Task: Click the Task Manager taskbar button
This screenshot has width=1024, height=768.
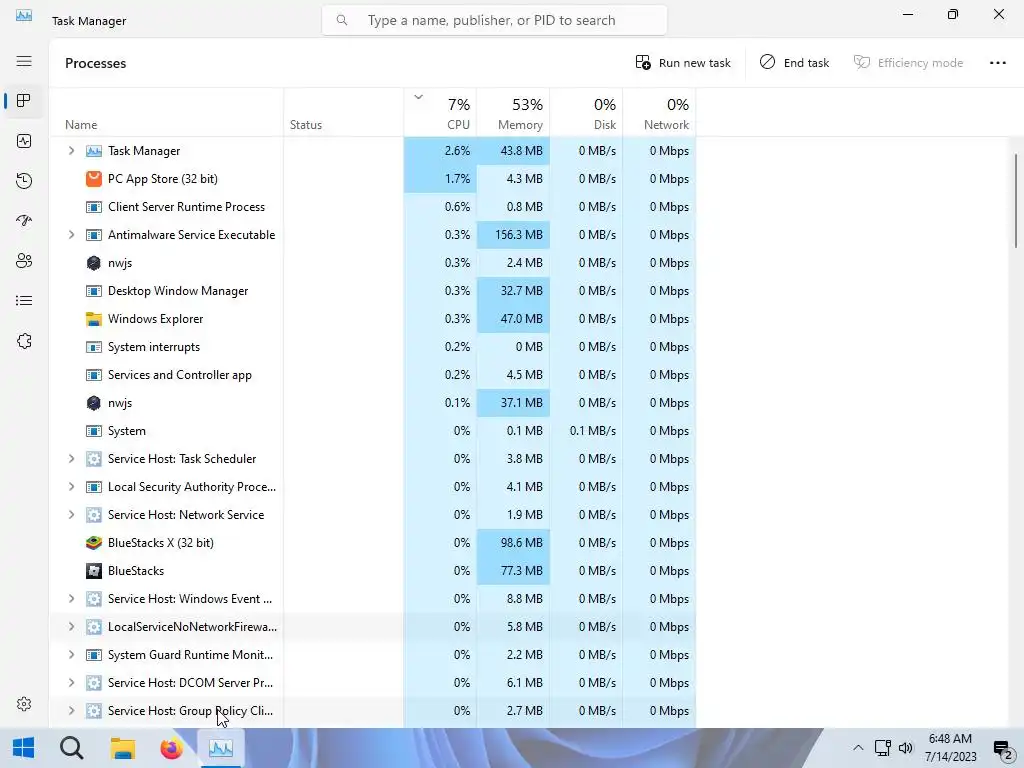Action: tap(221, 748)
